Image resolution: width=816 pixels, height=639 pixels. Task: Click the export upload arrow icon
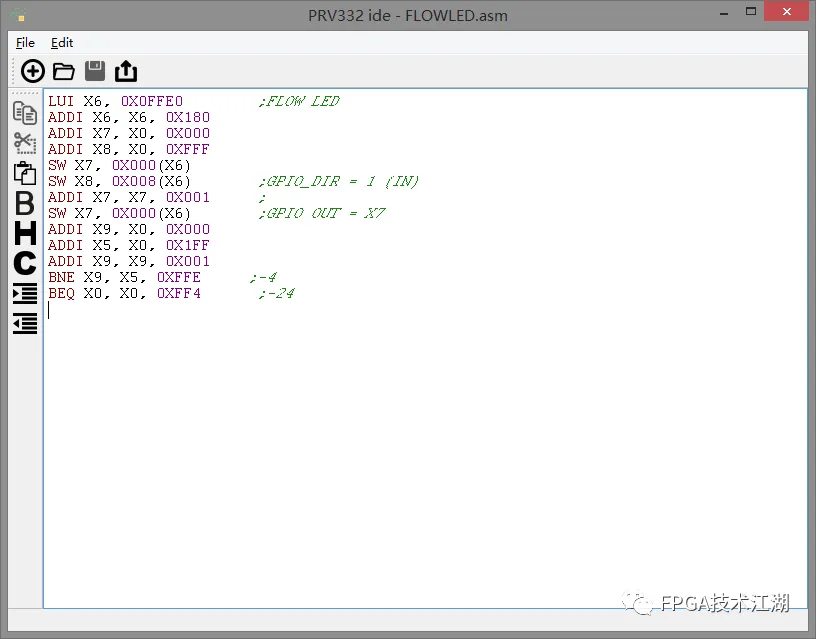tap(126, 71)
